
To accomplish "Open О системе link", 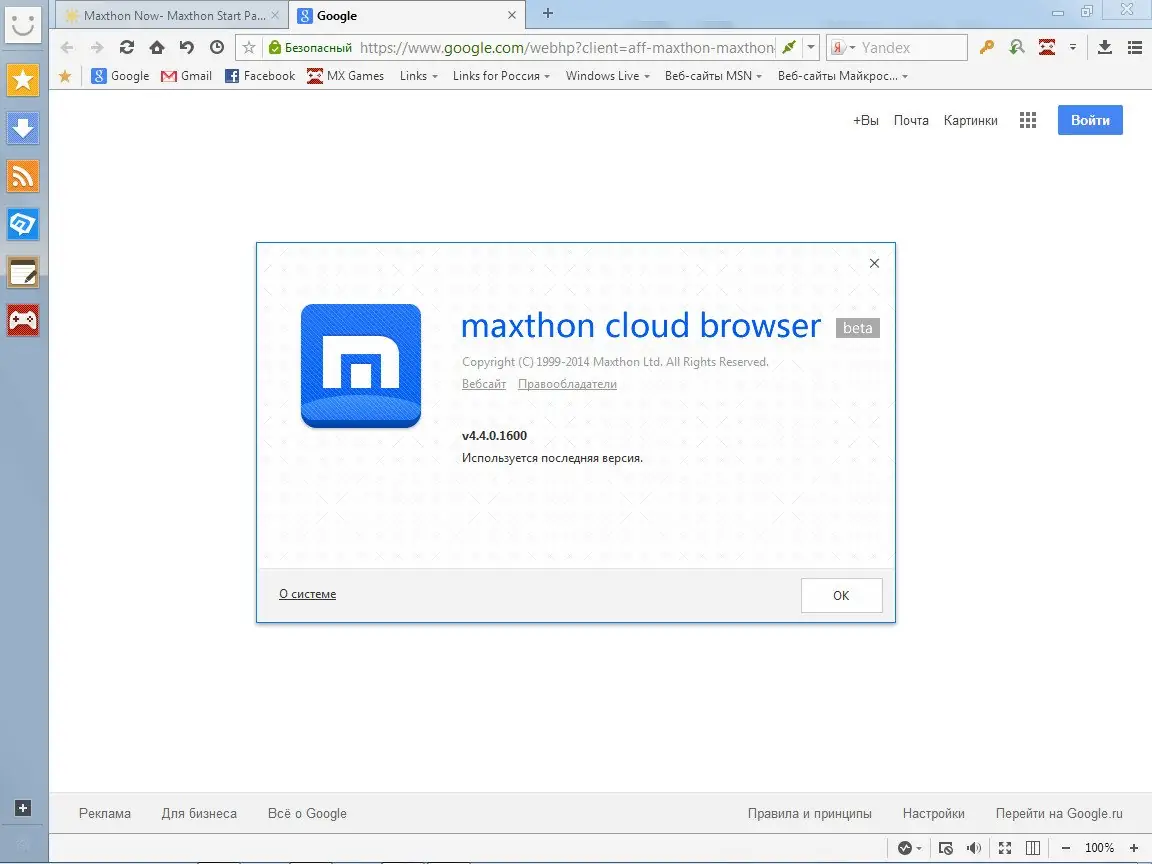I will click(x=307, y=594).
